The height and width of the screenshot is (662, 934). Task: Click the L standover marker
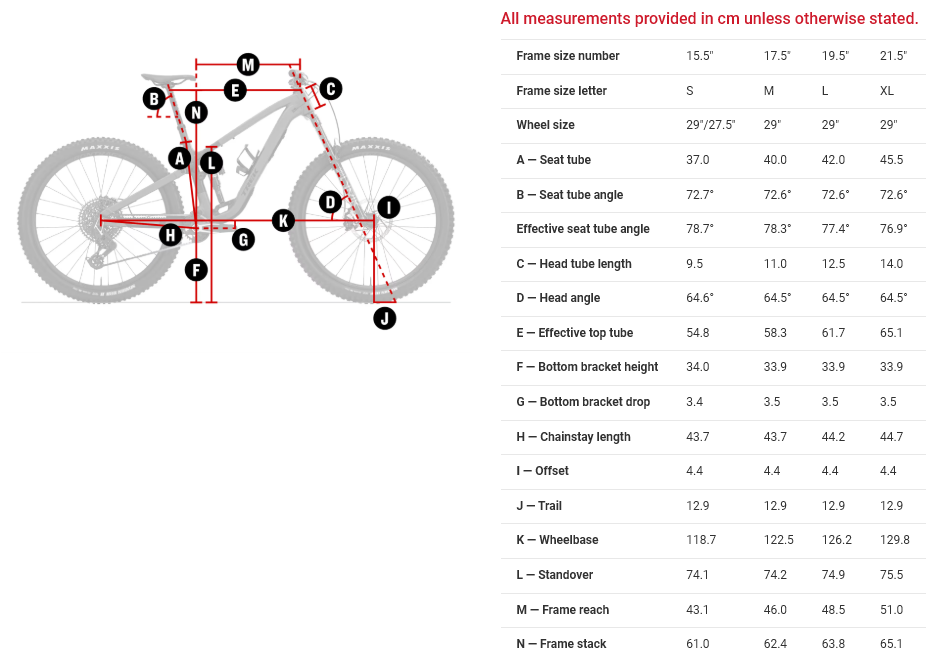click(211, 162)
